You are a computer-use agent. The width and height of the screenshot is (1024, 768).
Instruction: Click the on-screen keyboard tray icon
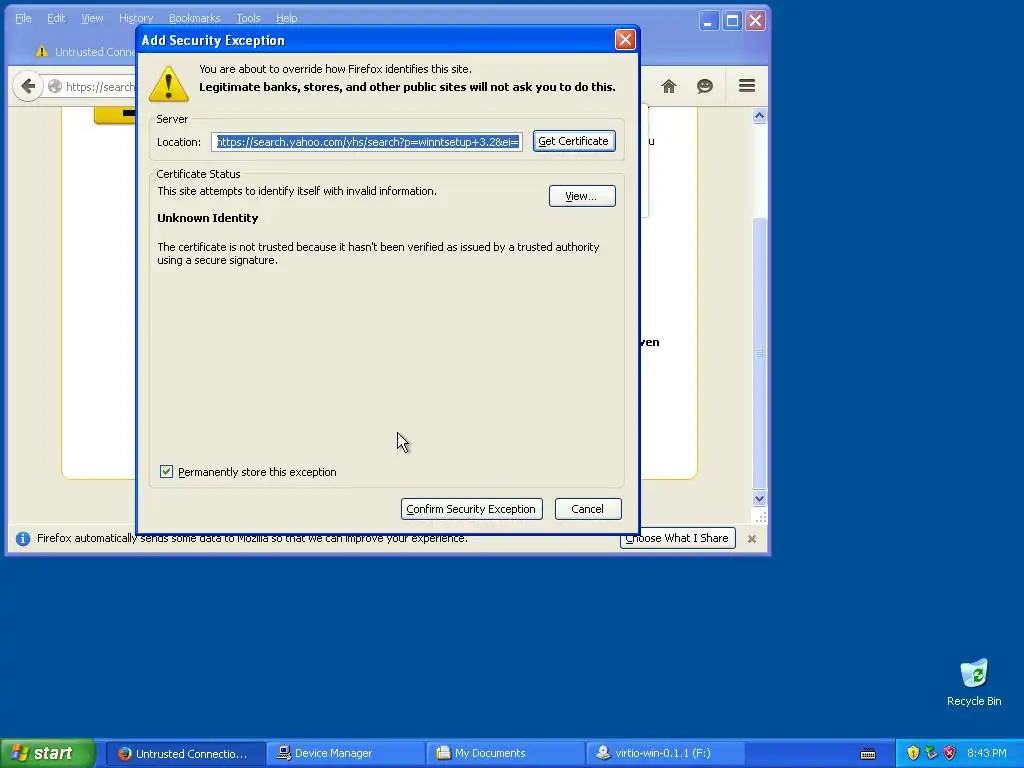tap(868, 754)
